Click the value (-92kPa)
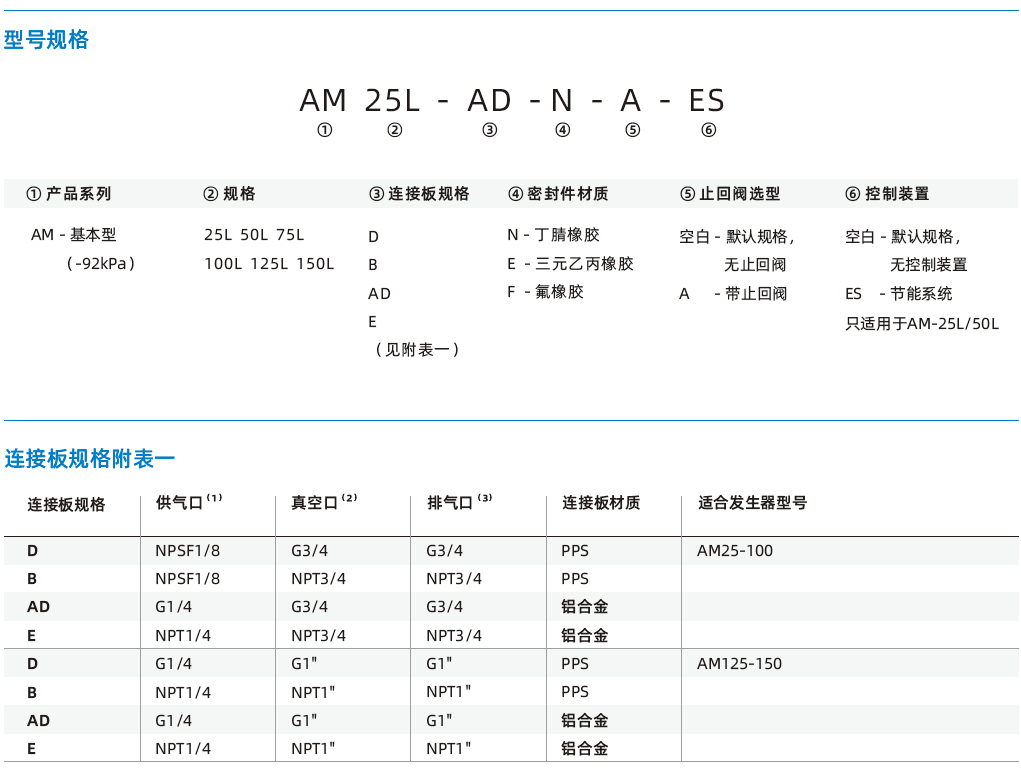This screenshot has width=1021, height=768. pos(101,264)
